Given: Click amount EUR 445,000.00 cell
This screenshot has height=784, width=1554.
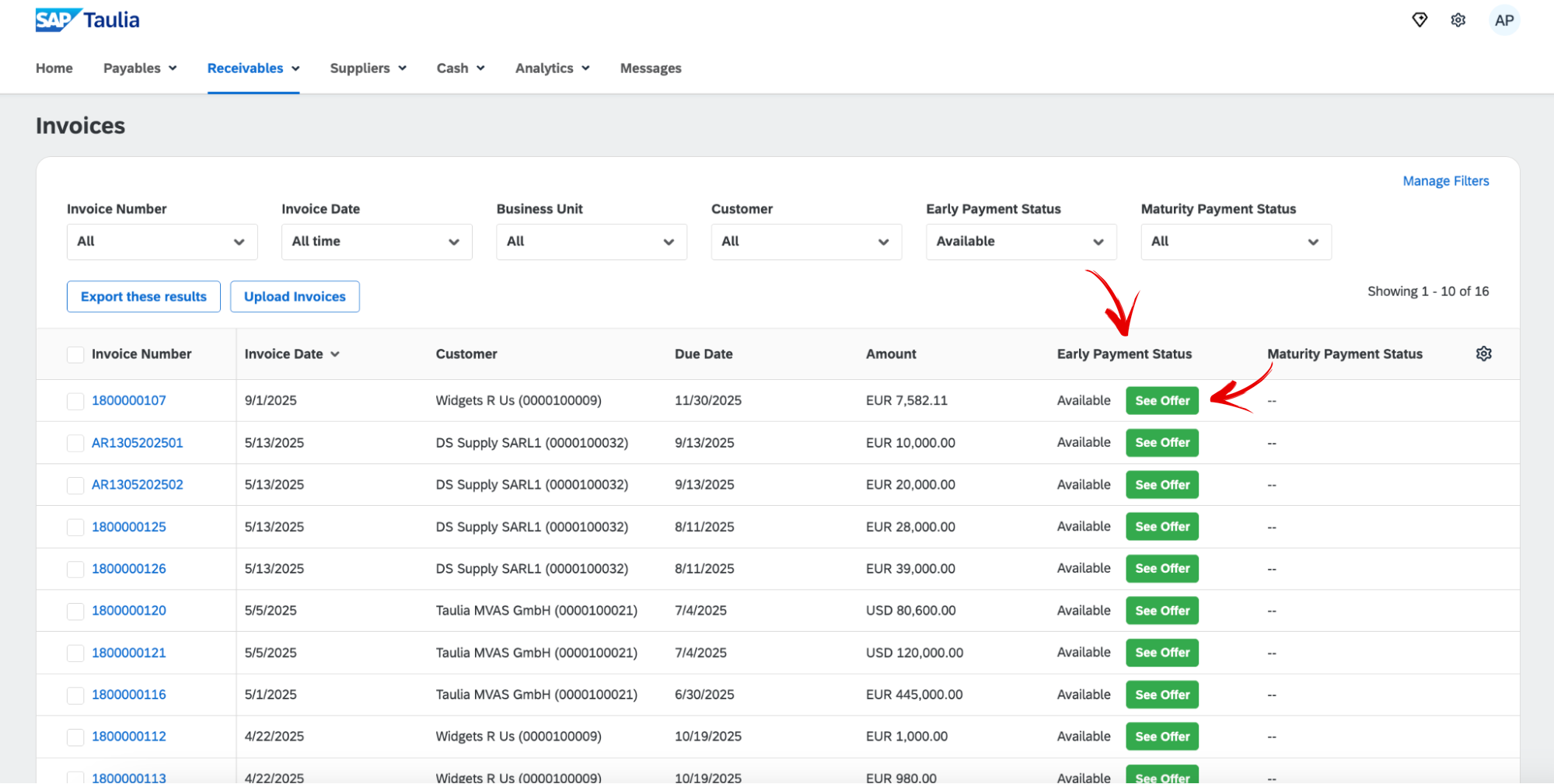Looking at the screenshot, I should tap(914, 695).
